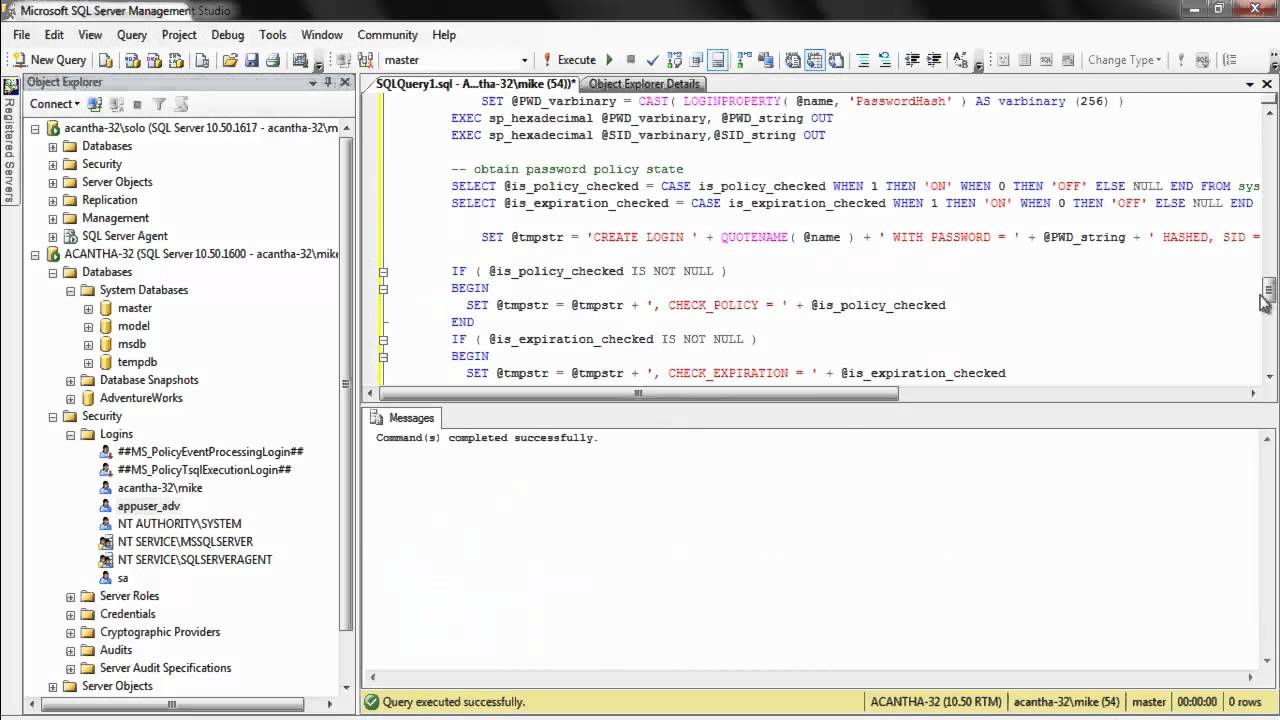Click the Open File folder icon

[x=229, y=60]
